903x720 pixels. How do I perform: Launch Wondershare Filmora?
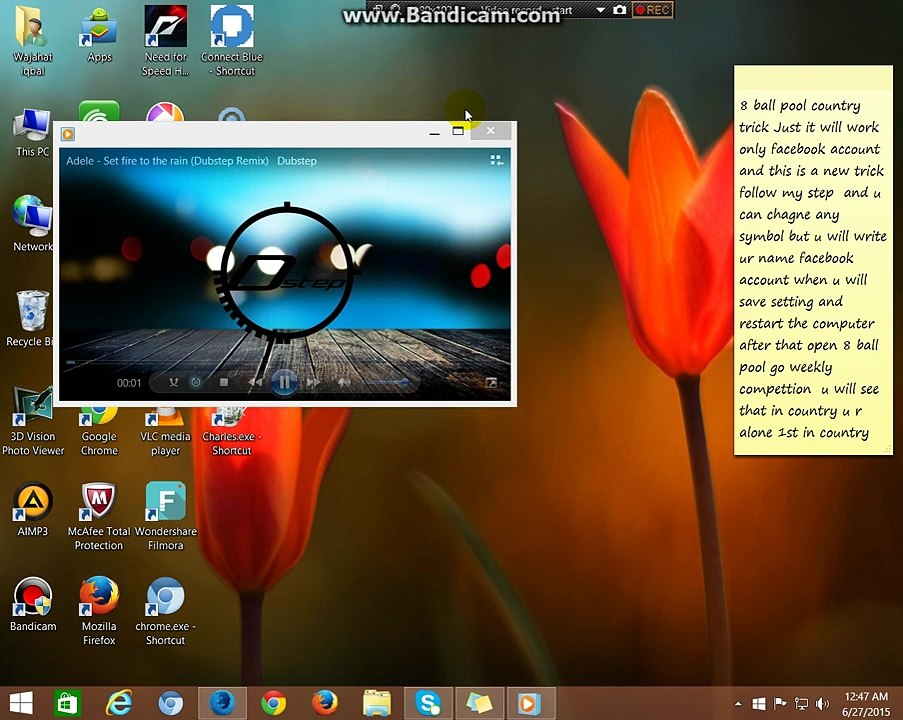(x=165, y=517)
